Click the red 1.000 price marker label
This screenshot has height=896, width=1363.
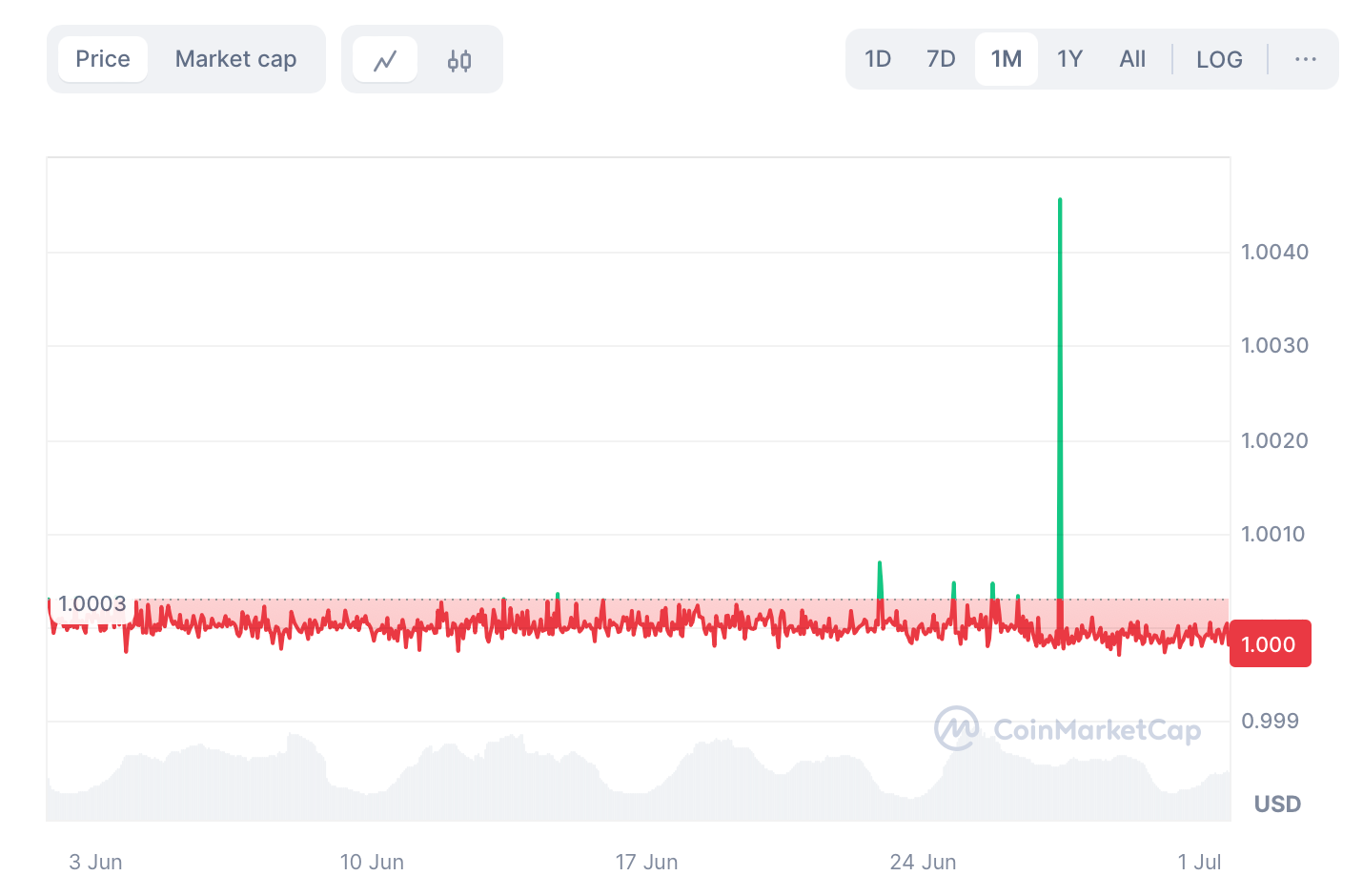[1270, 643]
